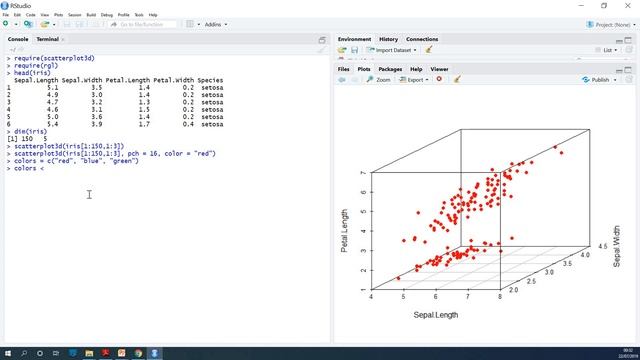Open the Project (None) menu

611,24
